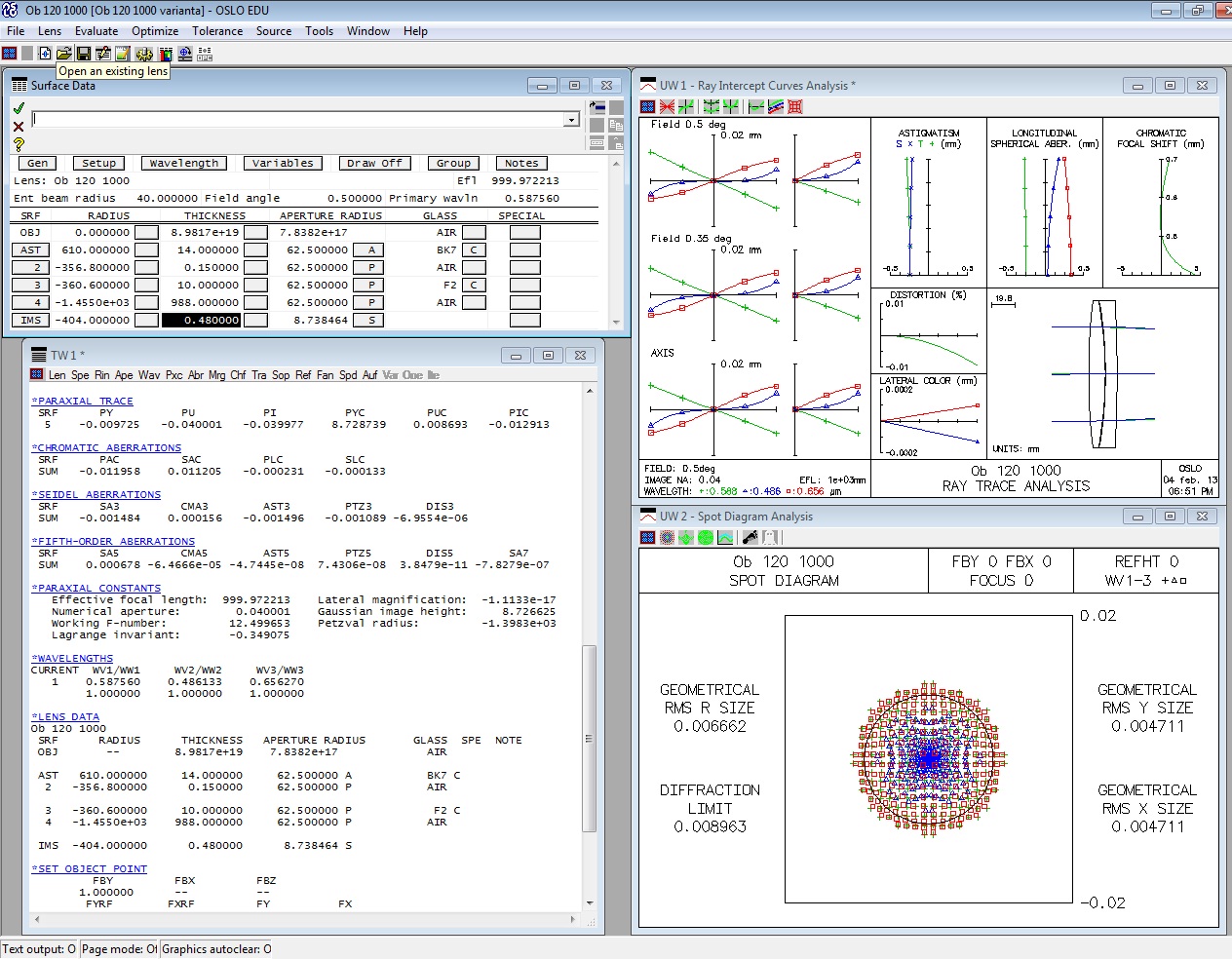This screenshot has height=959, width=1232.
Task: Click the blue window setup icon in main toolbar
Action: (x=10, y=54)
